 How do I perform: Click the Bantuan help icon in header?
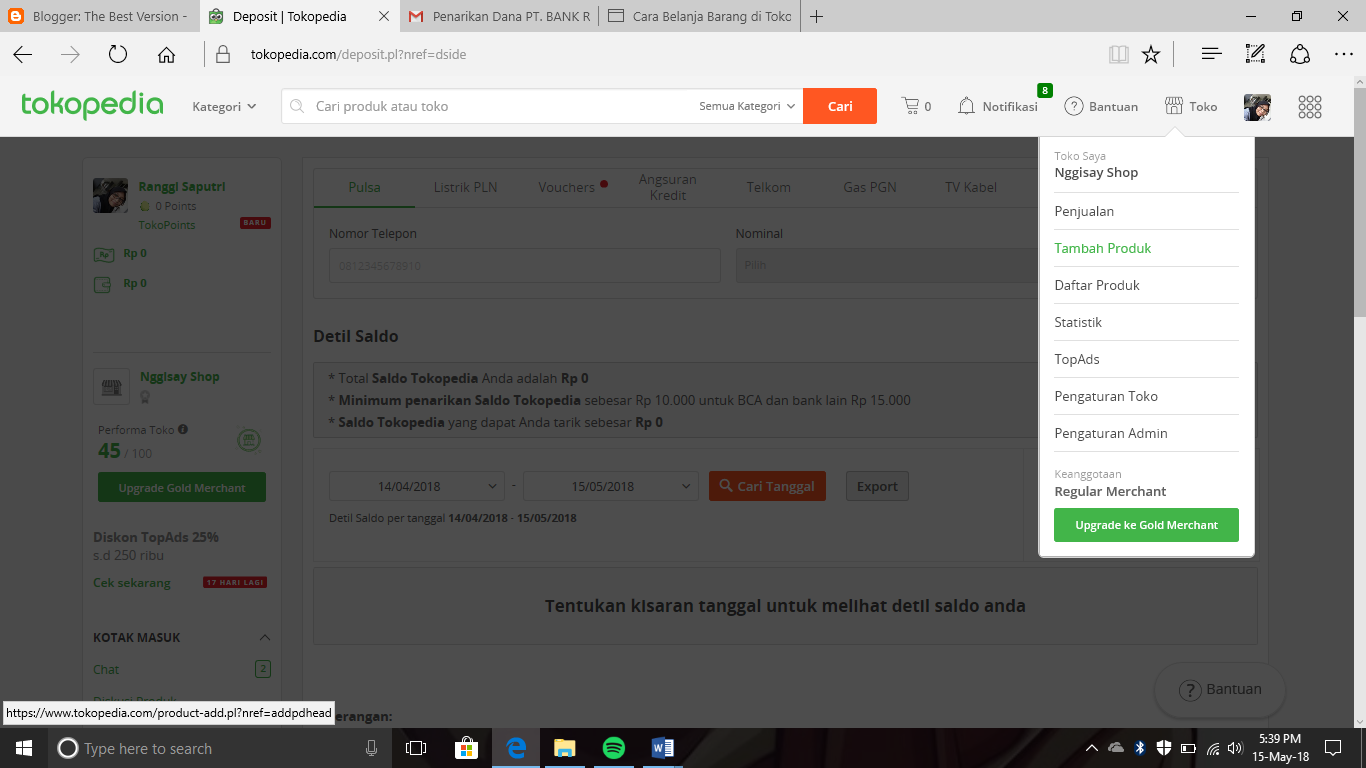coord(1073,106)
